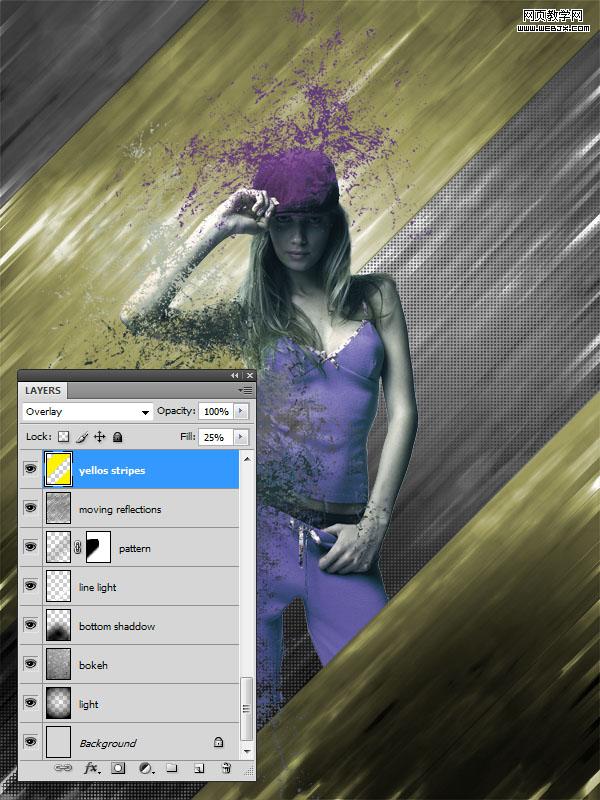Click the layers list scroll down arrow
Screen dimensions: 600x800
tap(247, 751)
